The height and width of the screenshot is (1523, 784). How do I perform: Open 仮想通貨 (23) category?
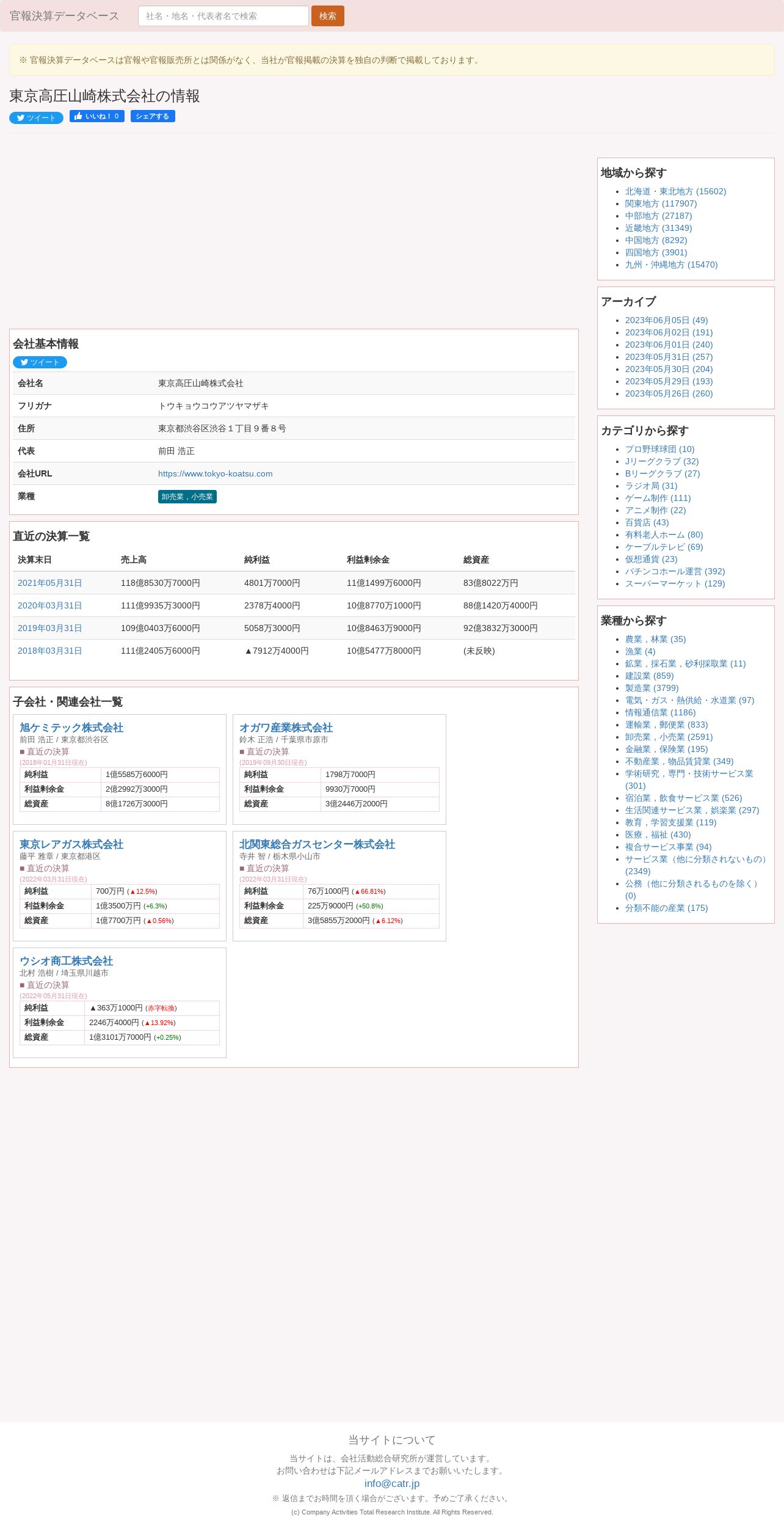[651, 559]
